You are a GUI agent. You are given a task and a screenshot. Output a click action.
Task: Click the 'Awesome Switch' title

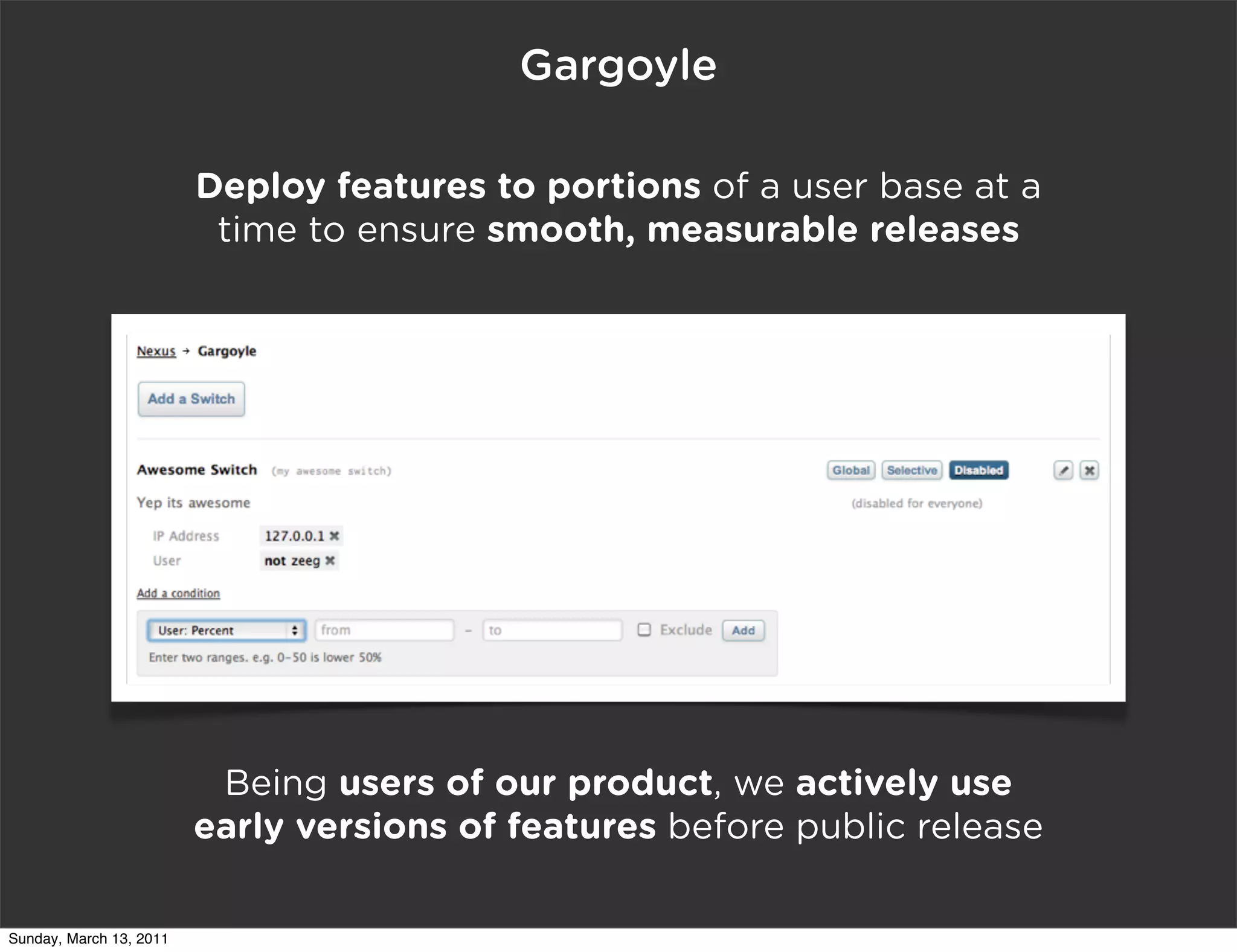coord(197,469)
